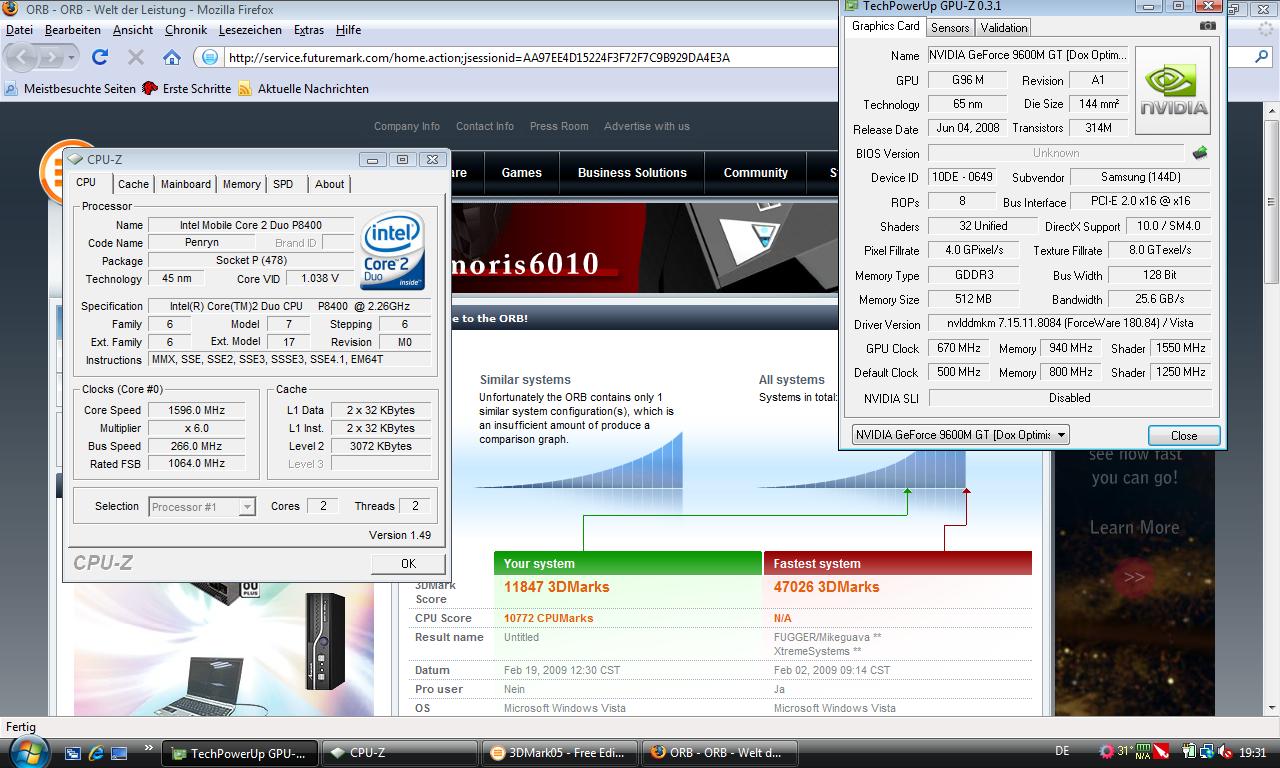Click the site identity icon in address bar
This screenshot has height=768, width=1280.
point(209,57)
